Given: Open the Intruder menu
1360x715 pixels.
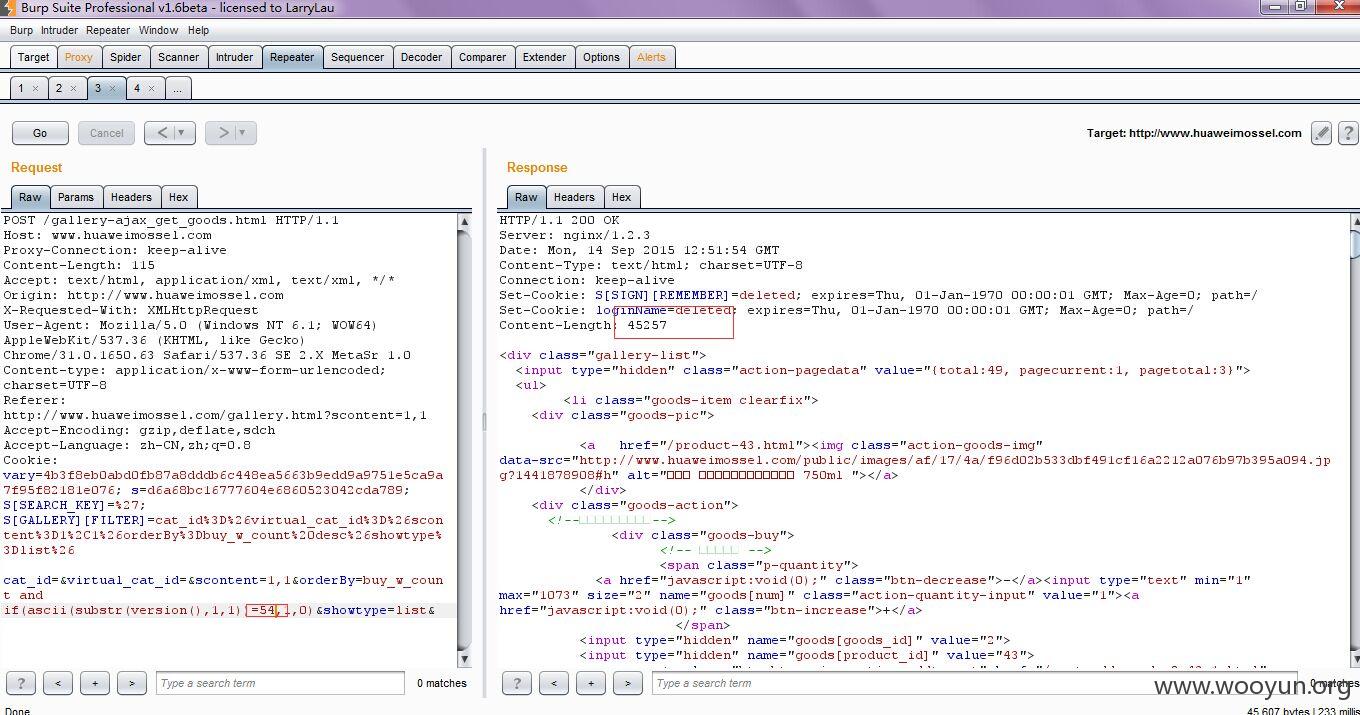Looking at the screenshot, I should (59, 30).
